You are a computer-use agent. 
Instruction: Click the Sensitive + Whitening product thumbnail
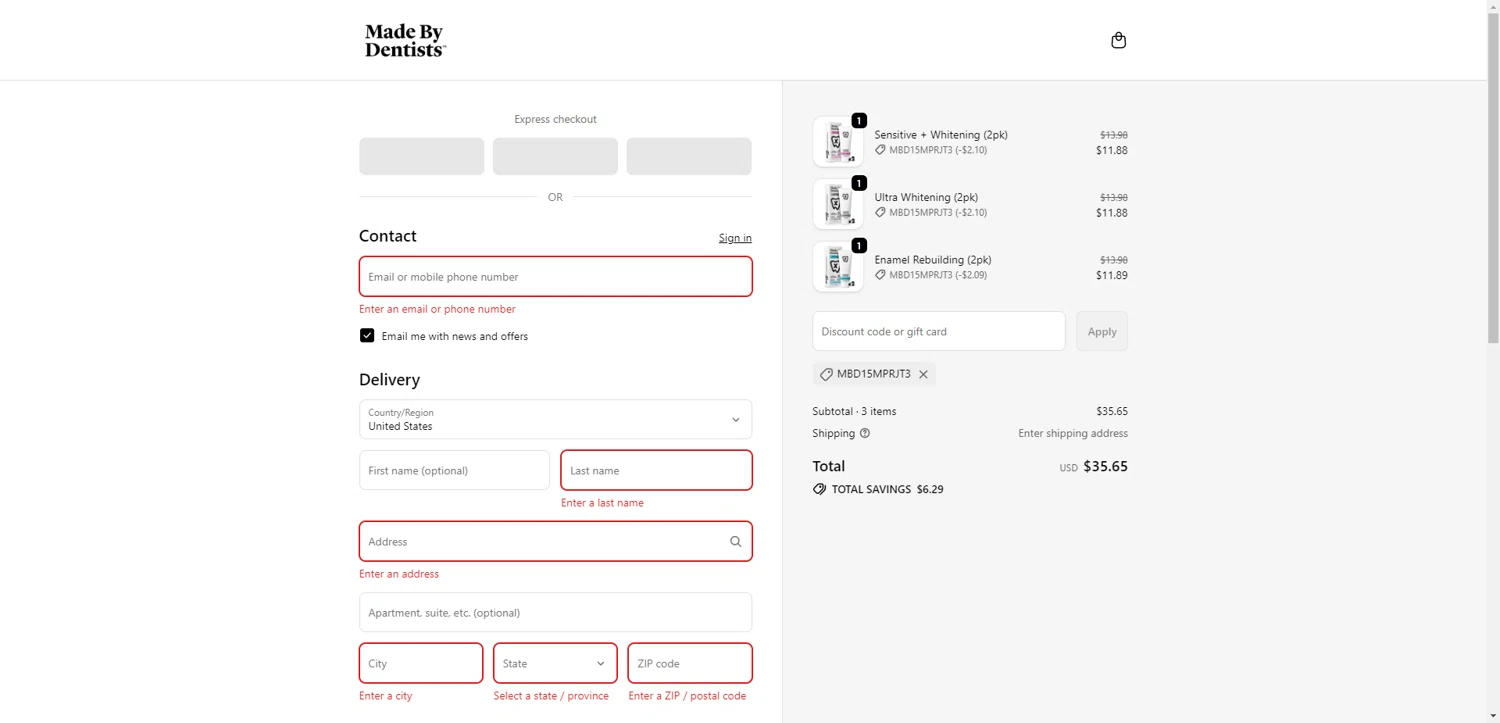coord(838,142)
